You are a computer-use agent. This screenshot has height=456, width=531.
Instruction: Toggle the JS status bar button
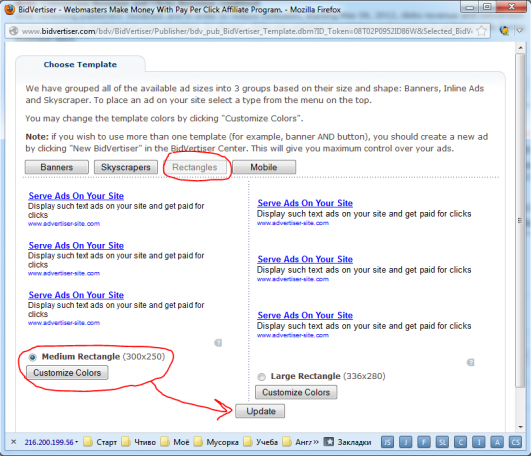[x=387, y=442]
